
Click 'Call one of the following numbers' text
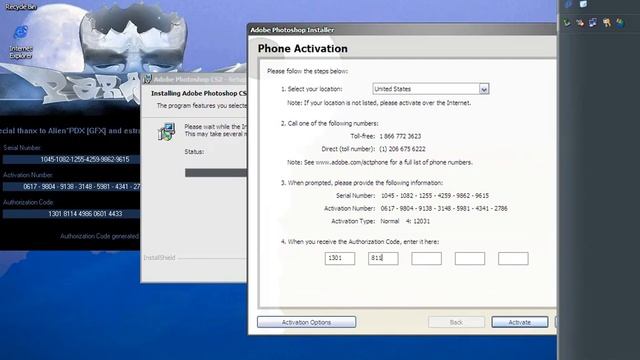333,123
